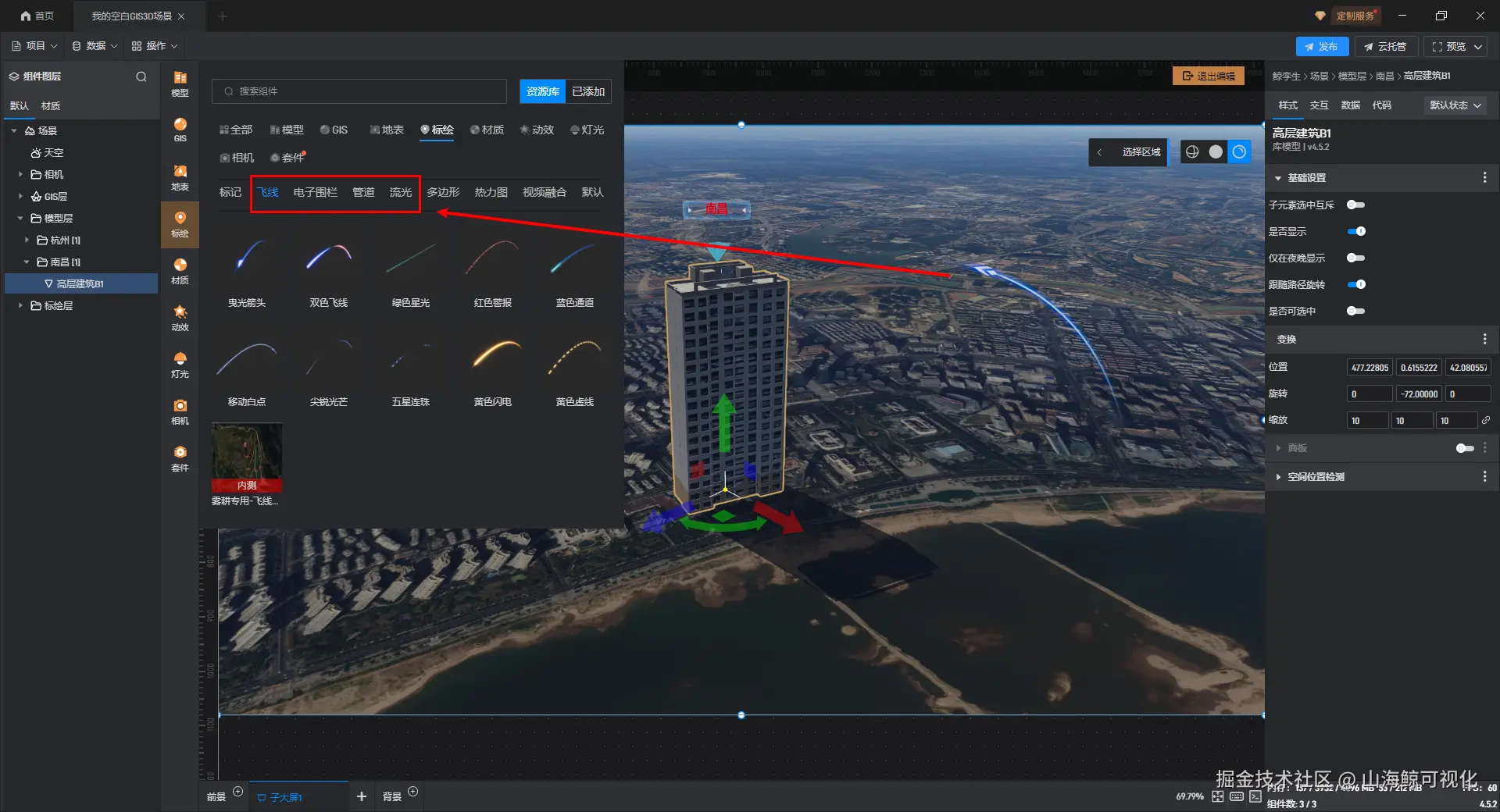1500x812 pixels.
Task: Expand the 杭州 group node
Action: (27, 240)
